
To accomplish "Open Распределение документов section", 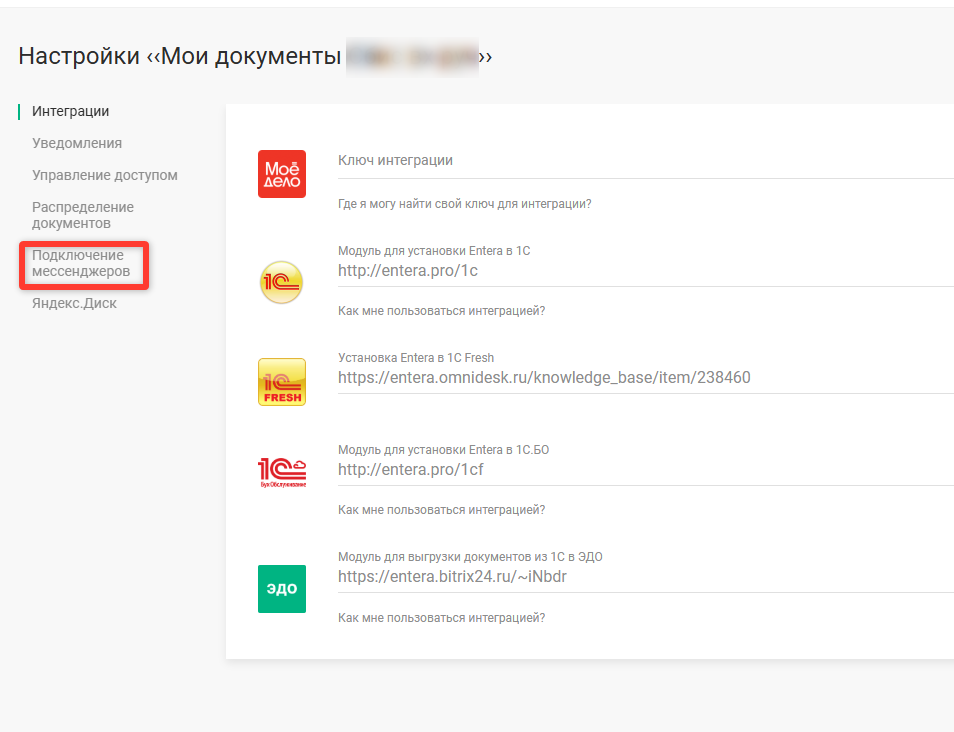I will click(x=83, y=215).
